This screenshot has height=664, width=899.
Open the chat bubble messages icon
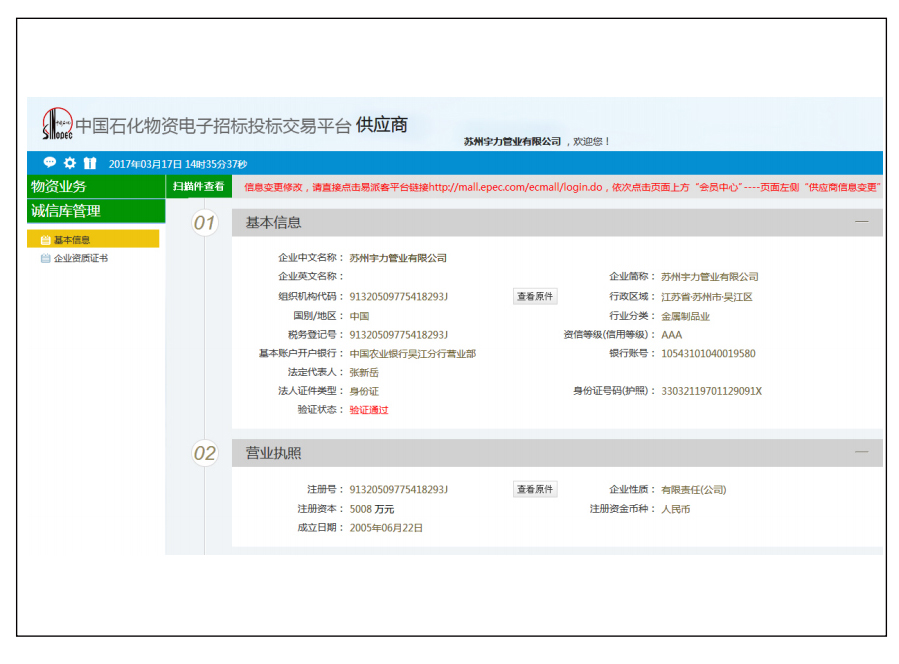(x=50, y=163)
